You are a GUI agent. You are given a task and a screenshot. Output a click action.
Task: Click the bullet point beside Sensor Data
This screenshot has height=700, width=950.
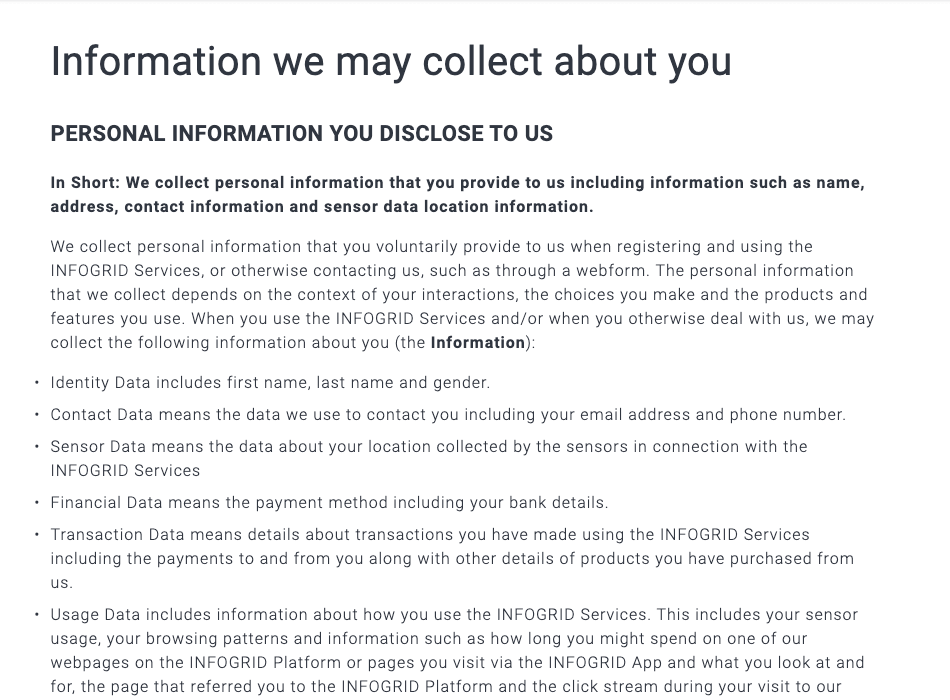coord(37,447)
